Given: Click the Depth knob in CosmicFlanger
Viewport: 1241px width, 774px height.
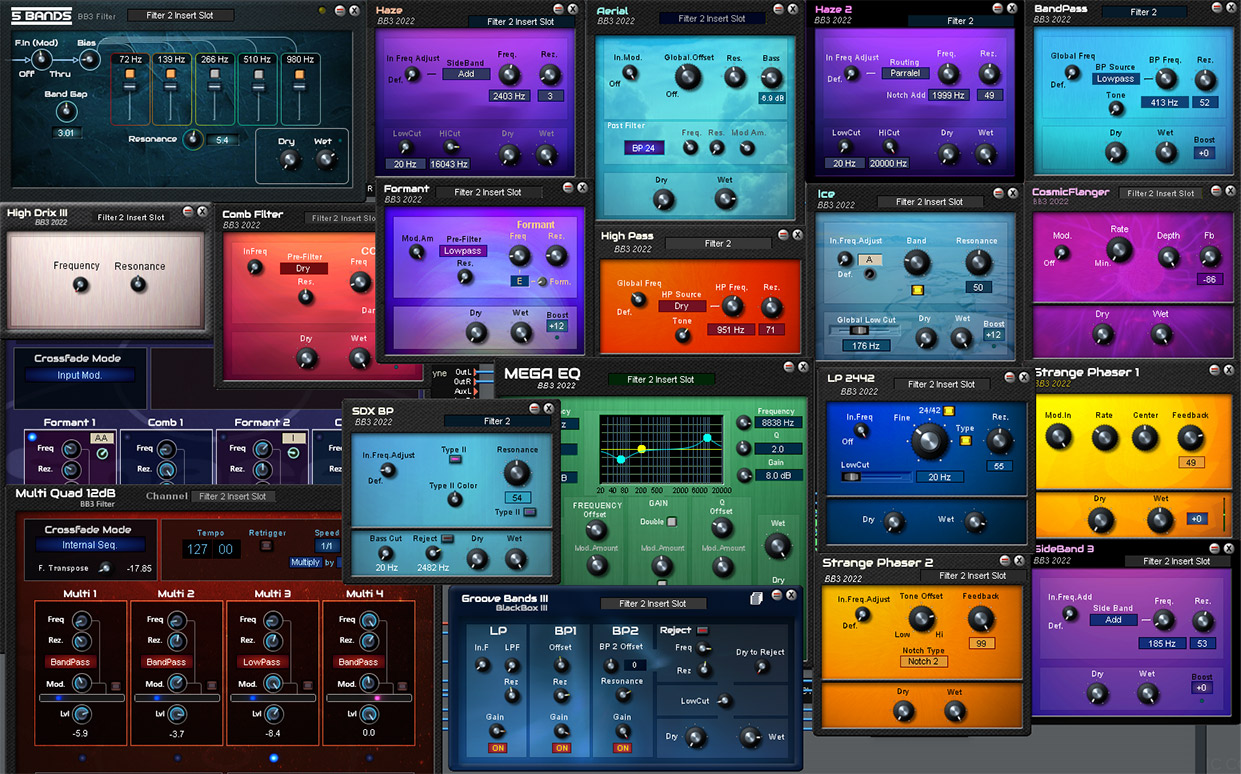Looking at the screenshot, I should point(1168,256).
